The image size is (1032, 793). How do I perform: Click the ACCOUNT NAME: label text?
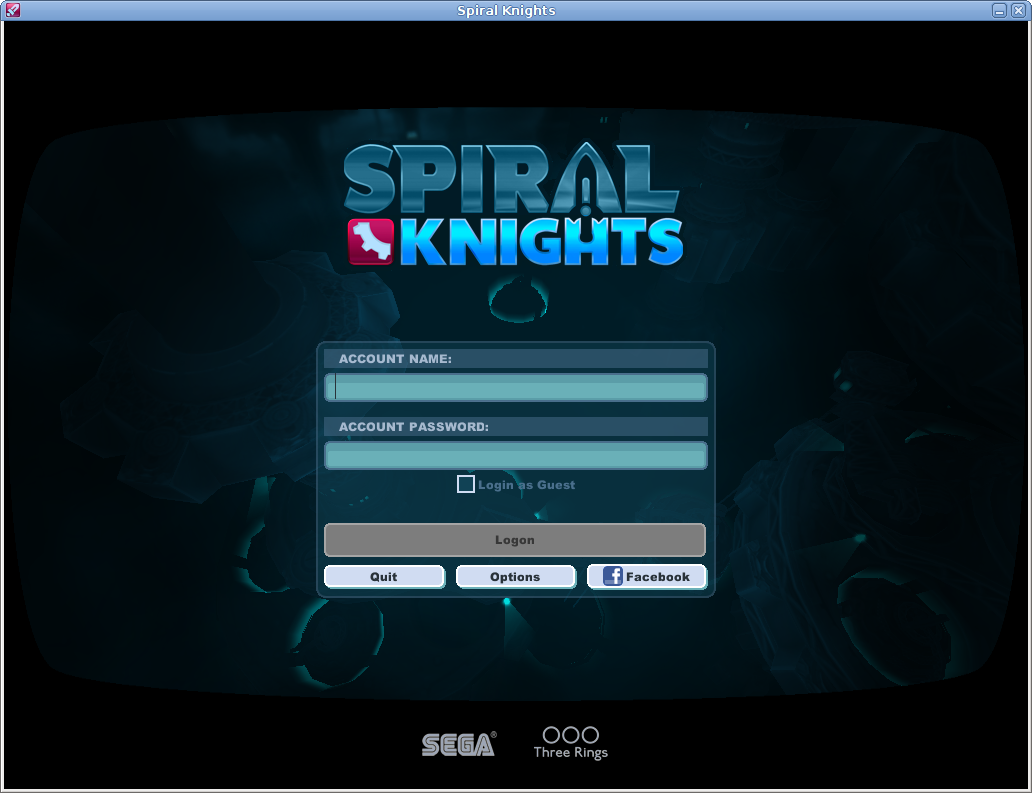[x=395, y=359]
